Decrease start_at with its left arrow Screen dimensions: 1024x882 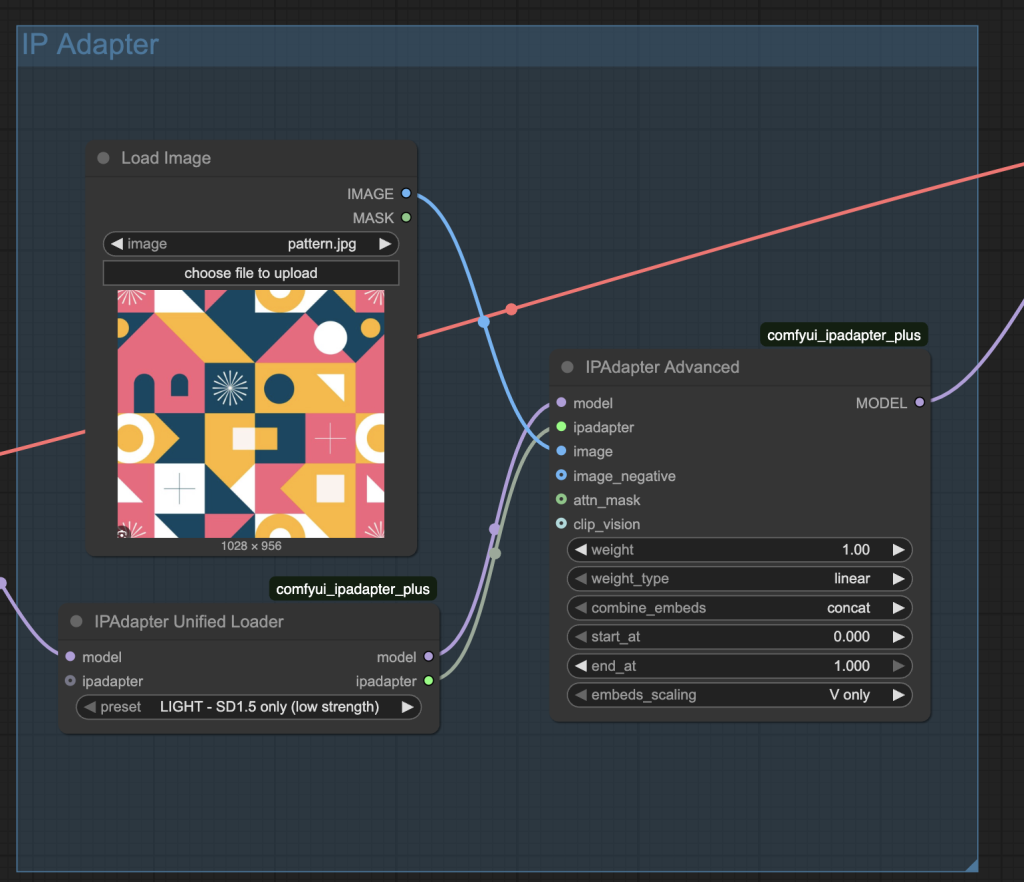[581, 637]
